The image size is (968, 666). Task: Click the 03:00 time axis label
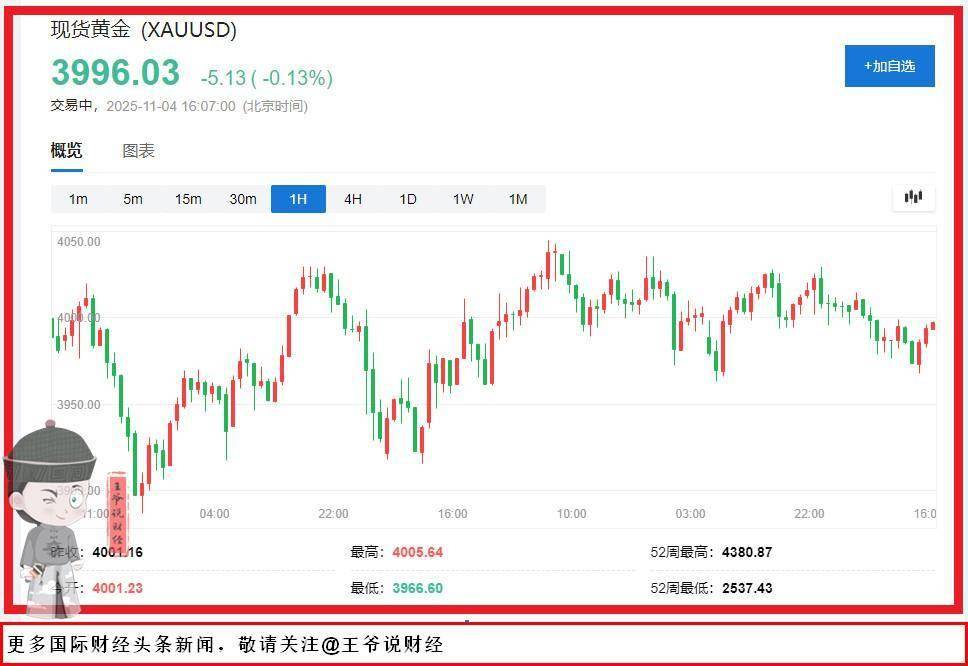click(690, 514)
